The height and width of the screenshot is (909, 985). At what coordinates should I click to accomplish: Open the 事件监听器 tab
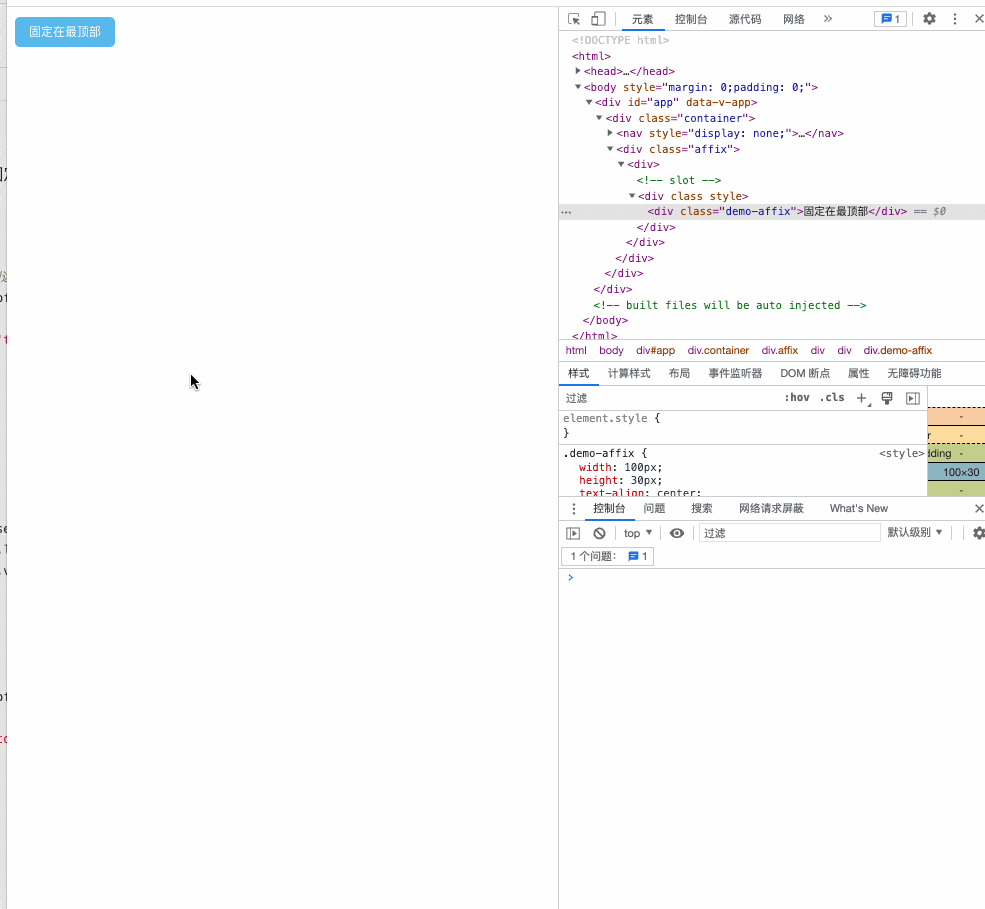point(735,373)
